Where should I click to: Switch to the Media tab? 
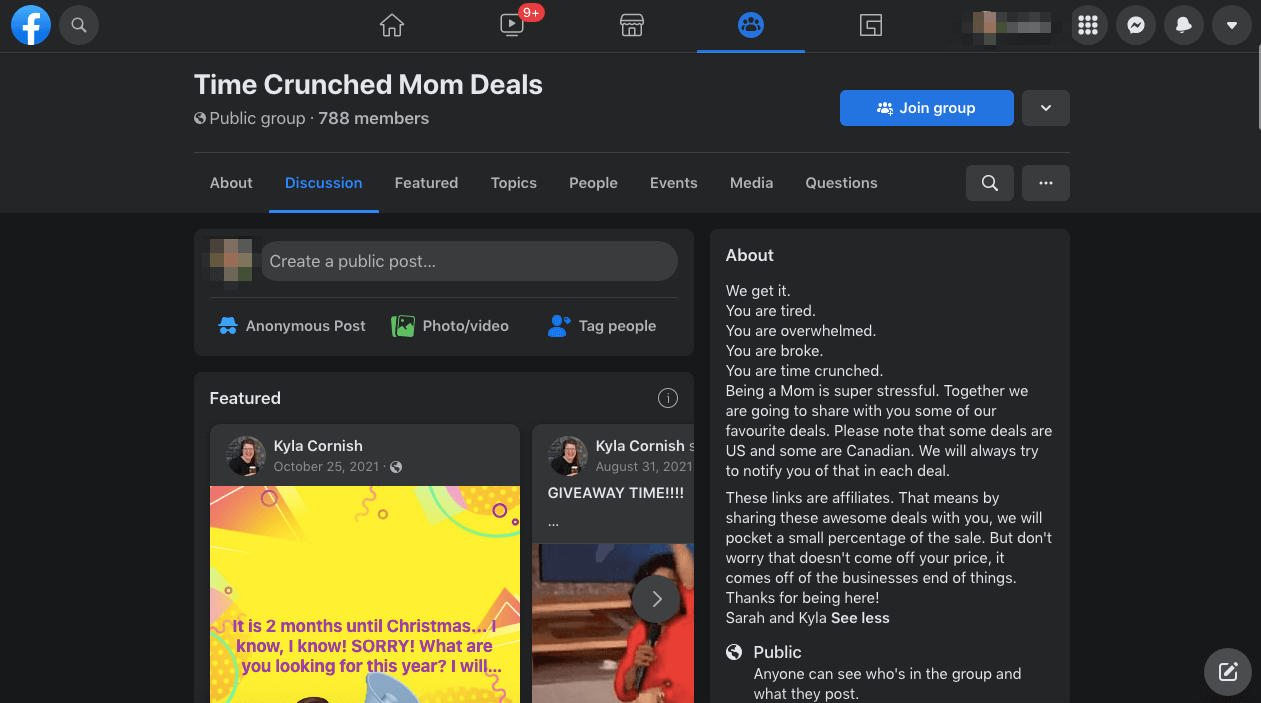pos(752,183)
